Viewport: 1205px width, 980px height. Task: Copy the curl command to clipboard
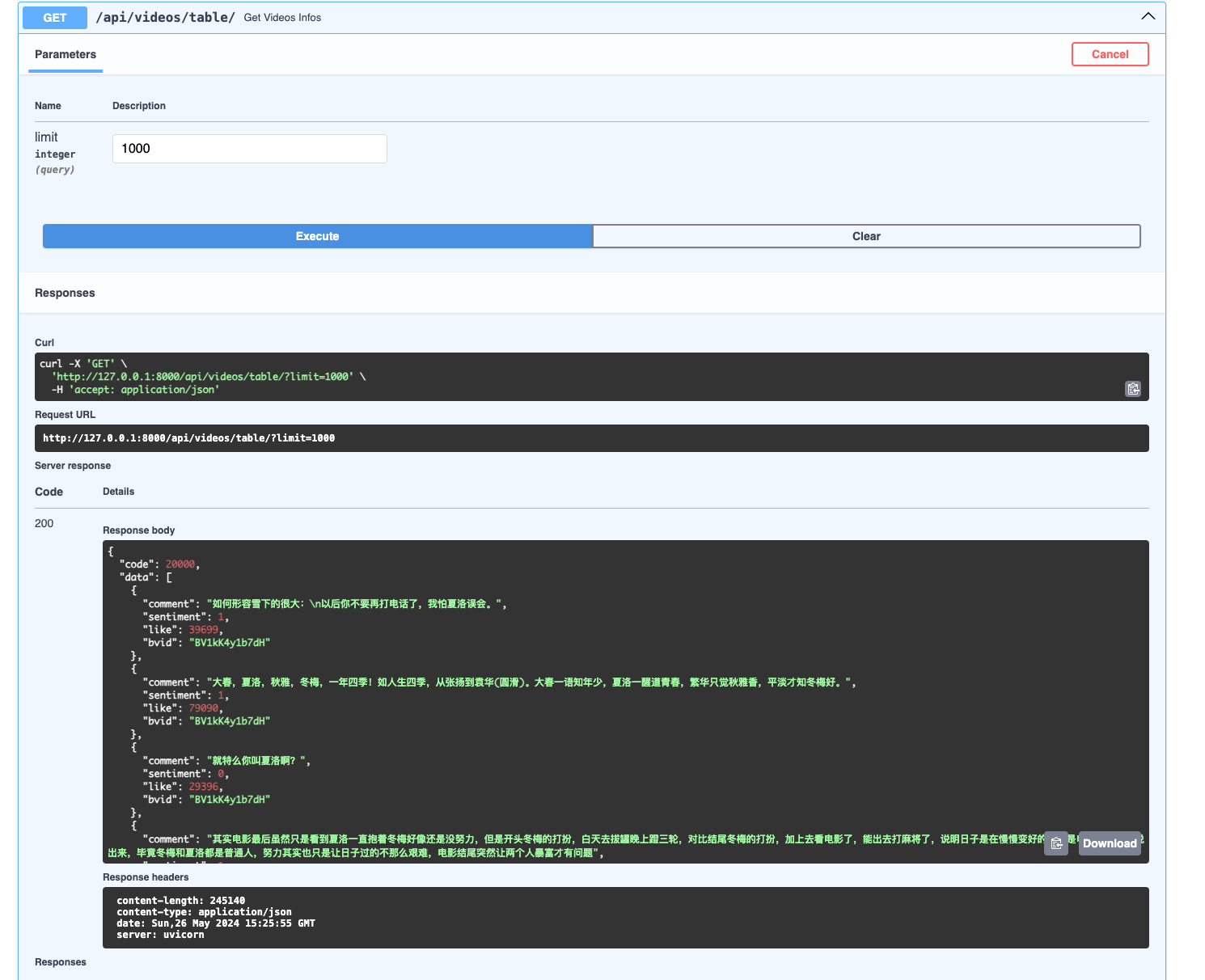point(1133,389)
